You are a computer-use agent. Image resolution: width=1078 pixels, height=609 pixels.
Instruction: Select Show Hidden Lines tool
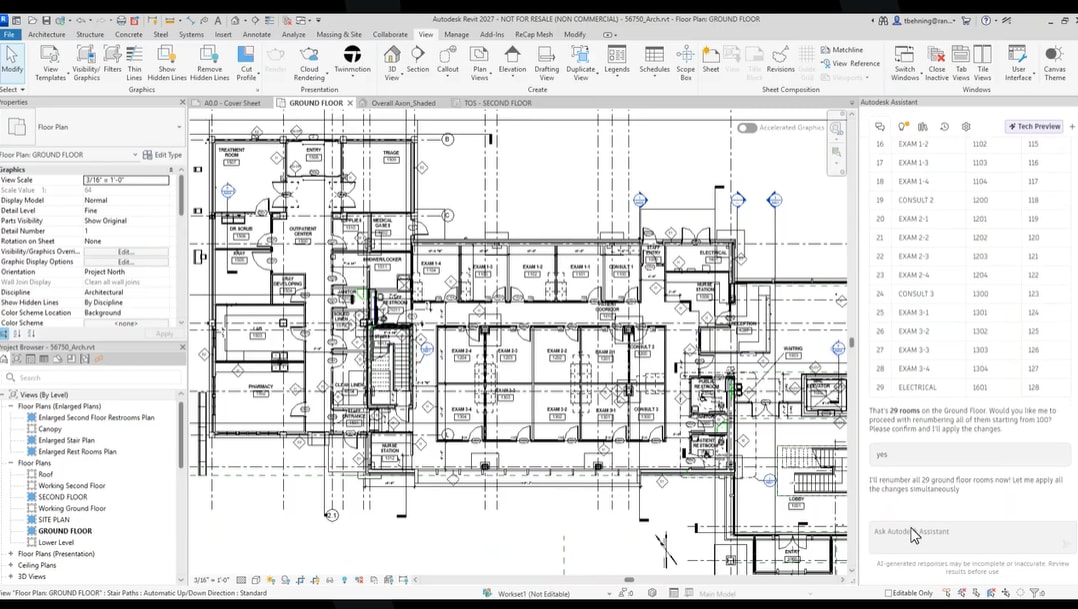click(x=167, y=63)
